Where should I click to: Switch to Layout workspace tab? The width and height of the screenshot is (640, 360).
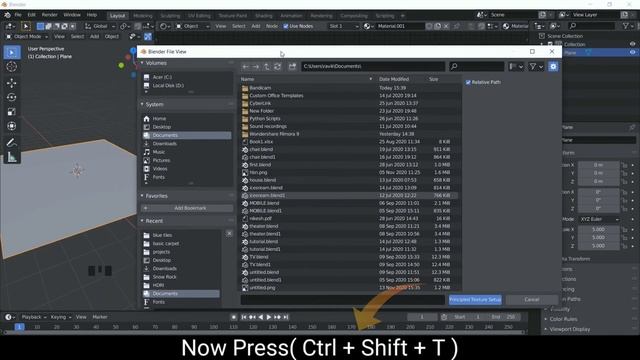tap(118, 16)
